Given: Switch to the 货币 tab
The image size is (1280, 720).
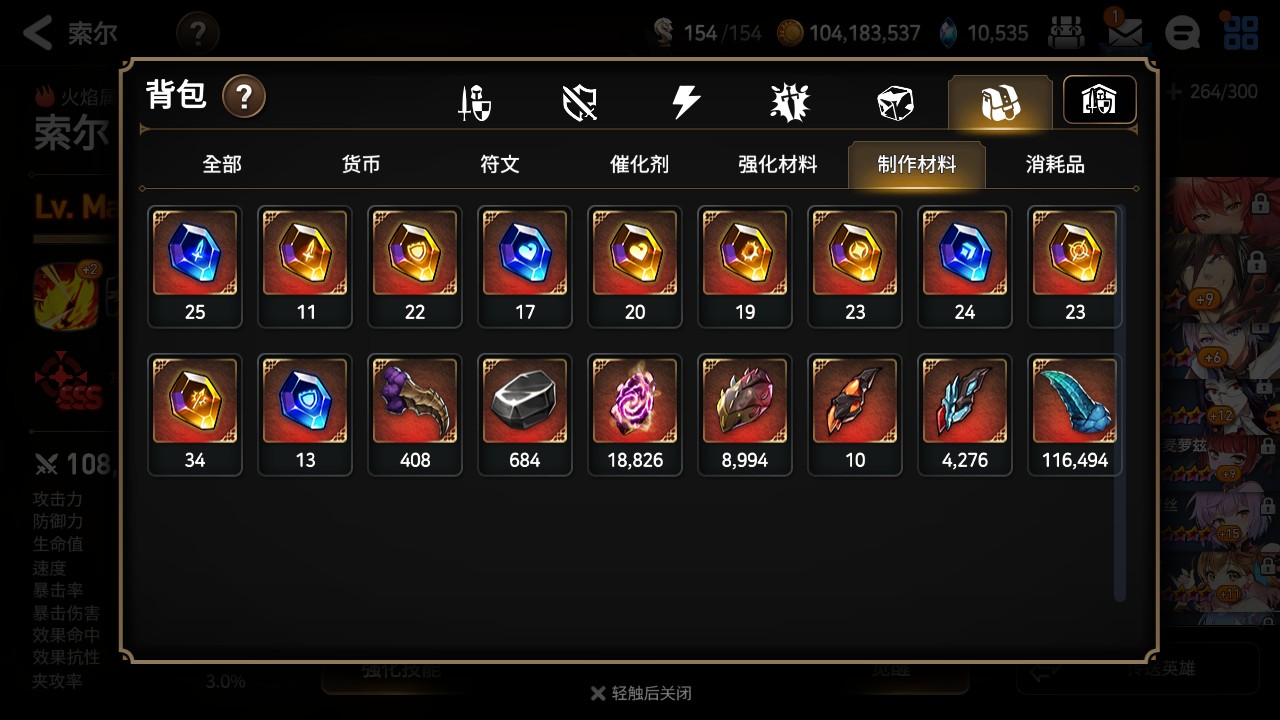Looking at the screenshot, I should [x=361, y=164].
